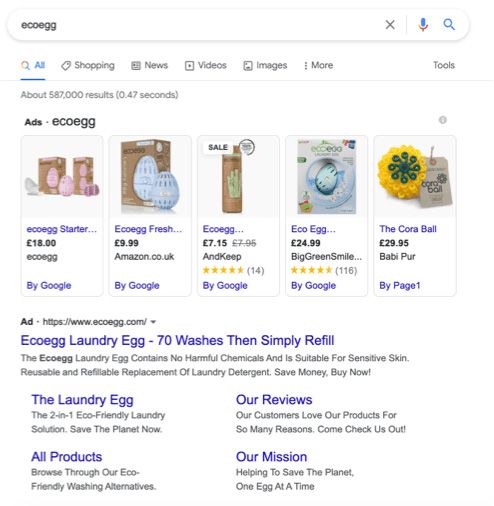Open the Tools options
Image resolution: width=494 pixels, height=506 pixels.
(x=444, y=65)
